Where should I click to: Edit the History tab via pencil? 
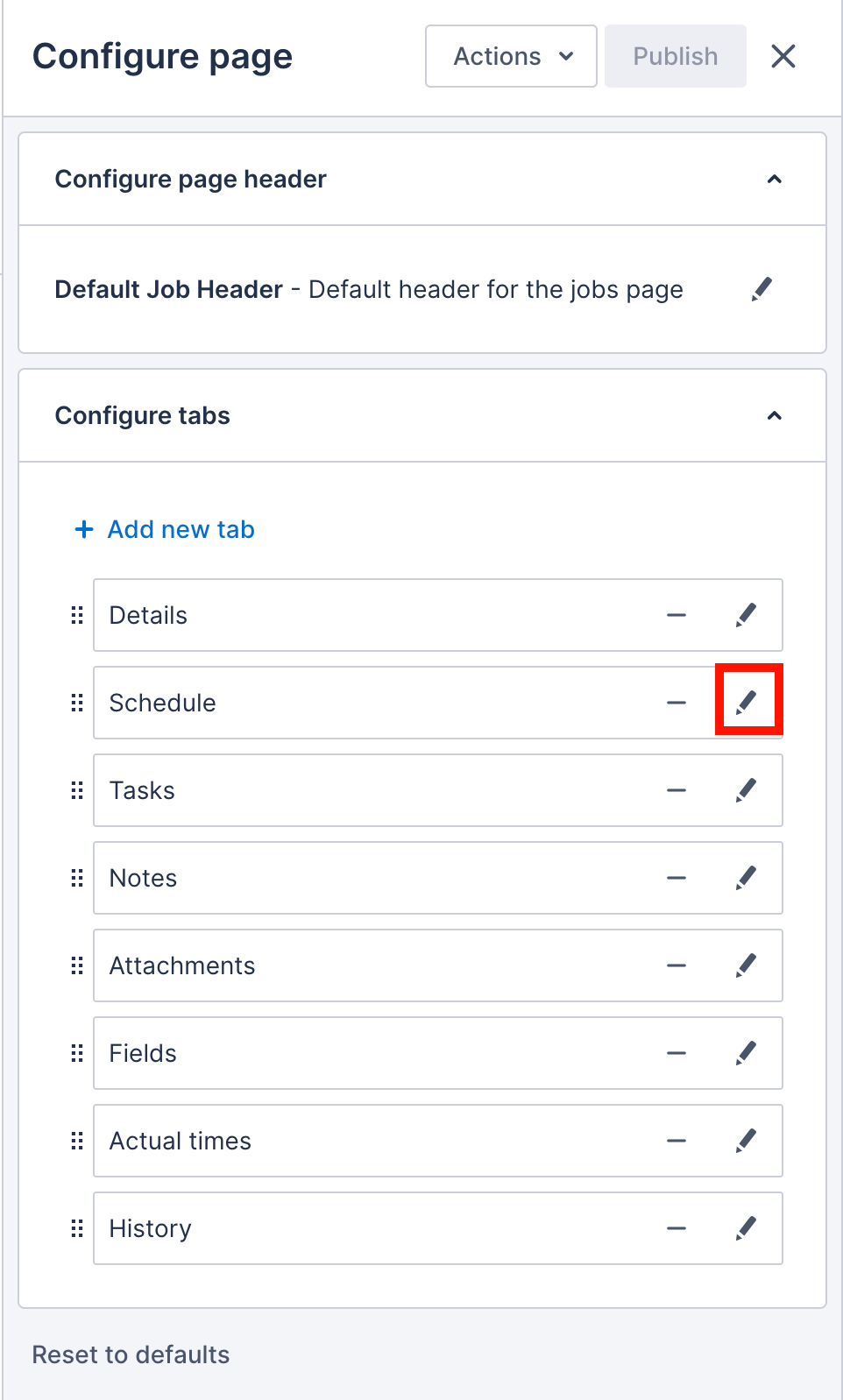click(746, 1228)
